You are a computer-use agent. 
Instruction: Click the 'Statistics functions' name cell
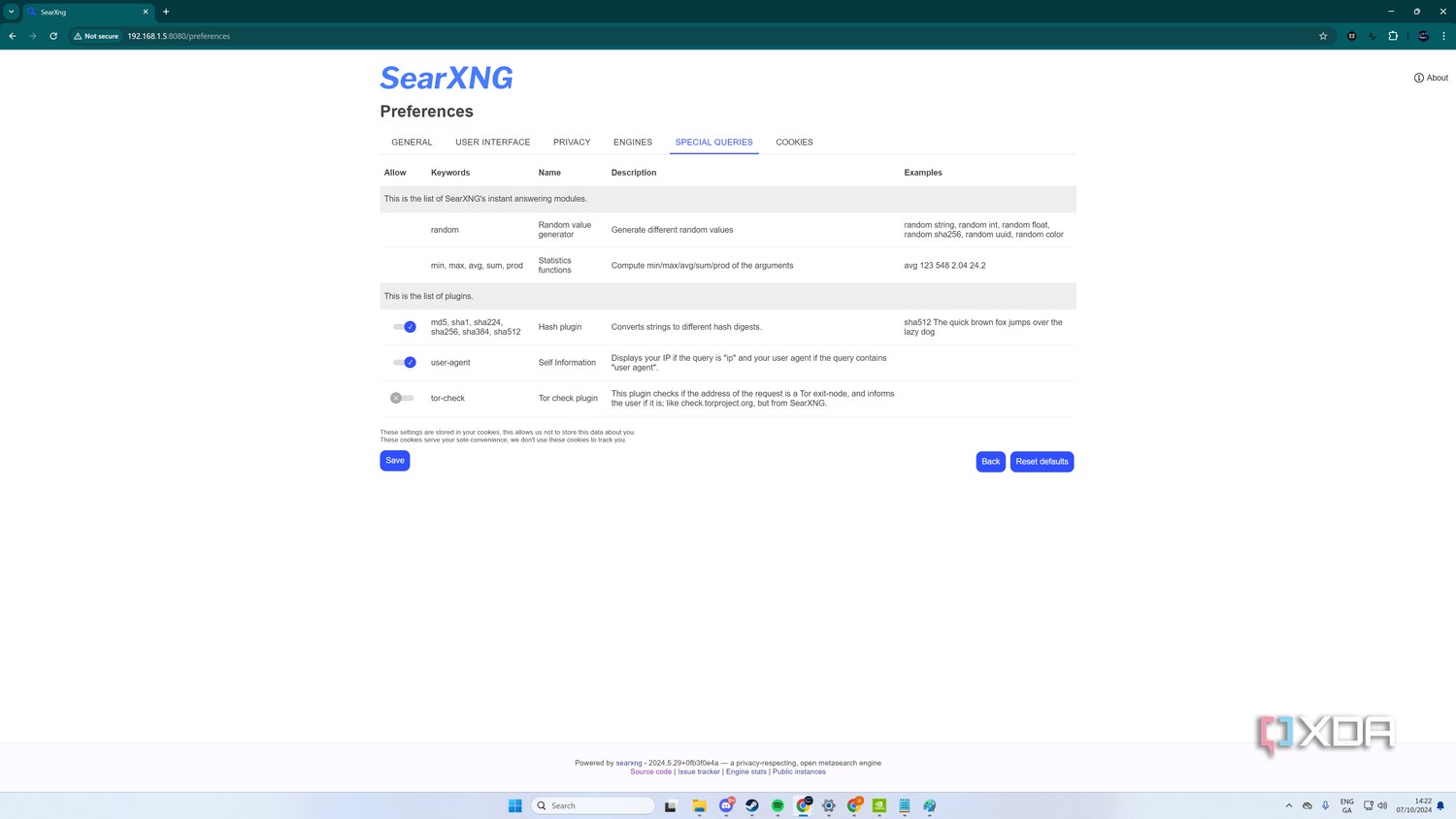click(555, 265)
